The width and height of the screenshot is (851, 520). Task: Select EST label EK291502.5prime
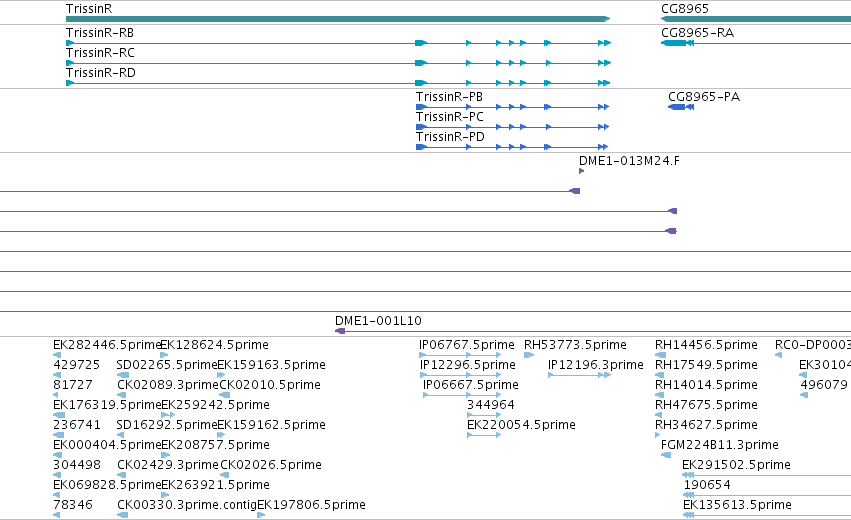click(x=736, y=465)
